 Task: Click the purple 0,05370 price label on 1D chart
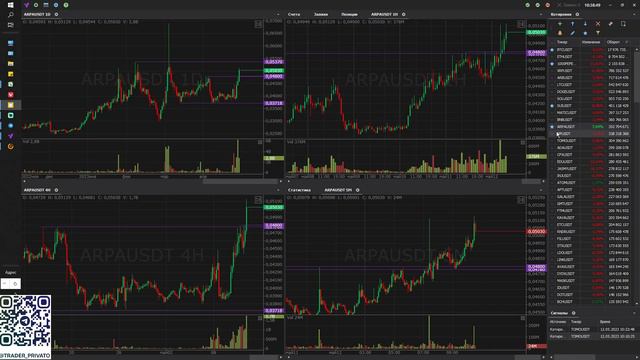pyautogui.click(x=273, y=62)
